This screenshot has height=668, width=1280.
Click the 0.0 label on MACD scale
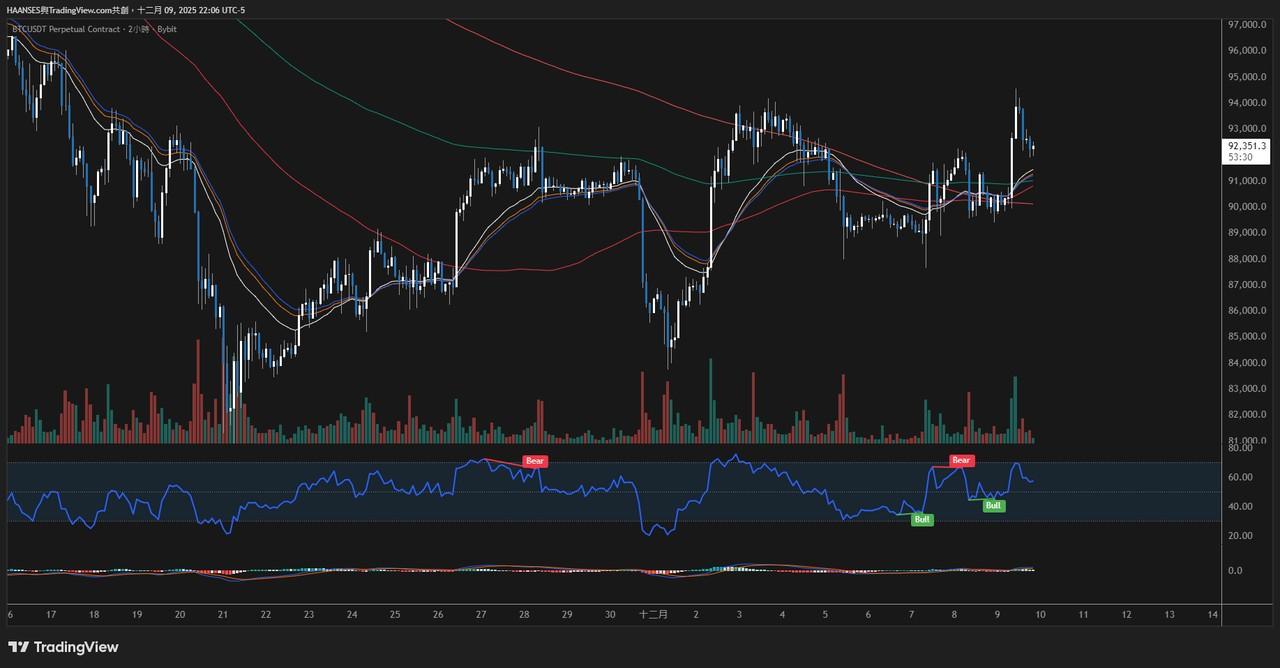click(1235, 571)
